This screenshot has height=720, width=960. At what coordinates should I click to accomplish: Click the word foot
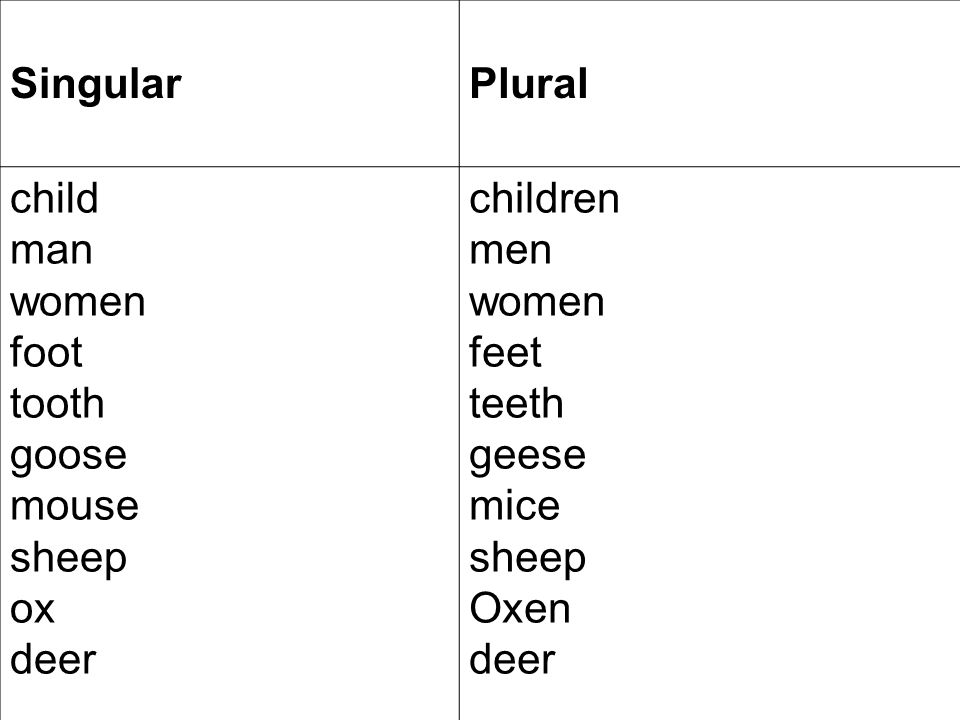47,352
